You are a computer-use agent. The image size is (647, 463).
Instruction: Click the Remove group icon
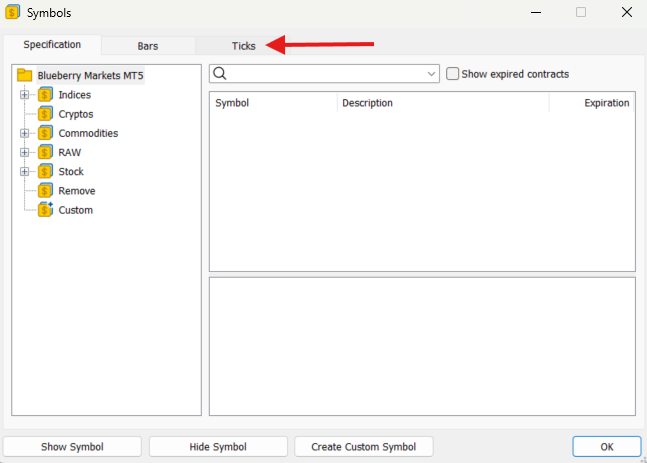(x=45, y=190)
